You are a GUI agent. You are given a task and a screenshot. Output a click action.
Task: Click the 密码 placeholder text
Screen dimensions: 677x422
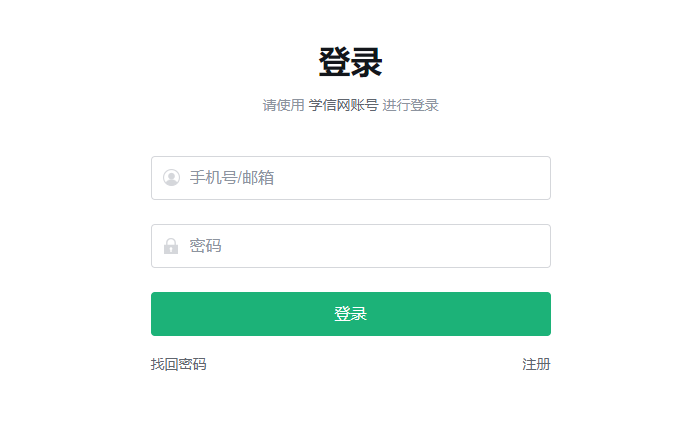(x=205, y=246)
